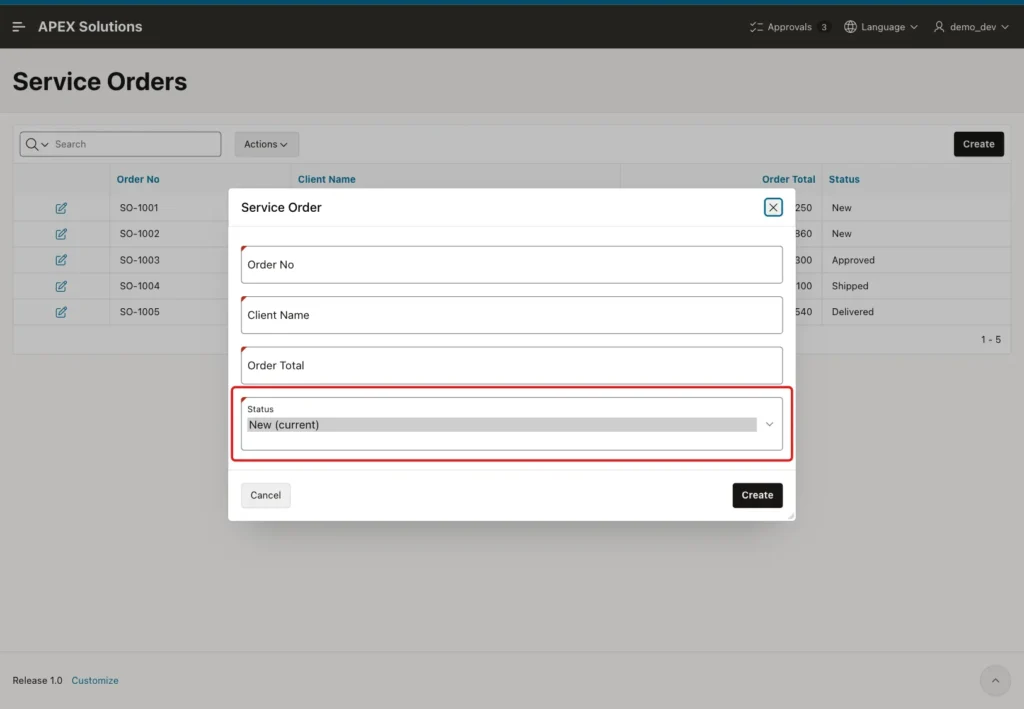Click the scroll-to-top arrow button

(x=995, y=680)
